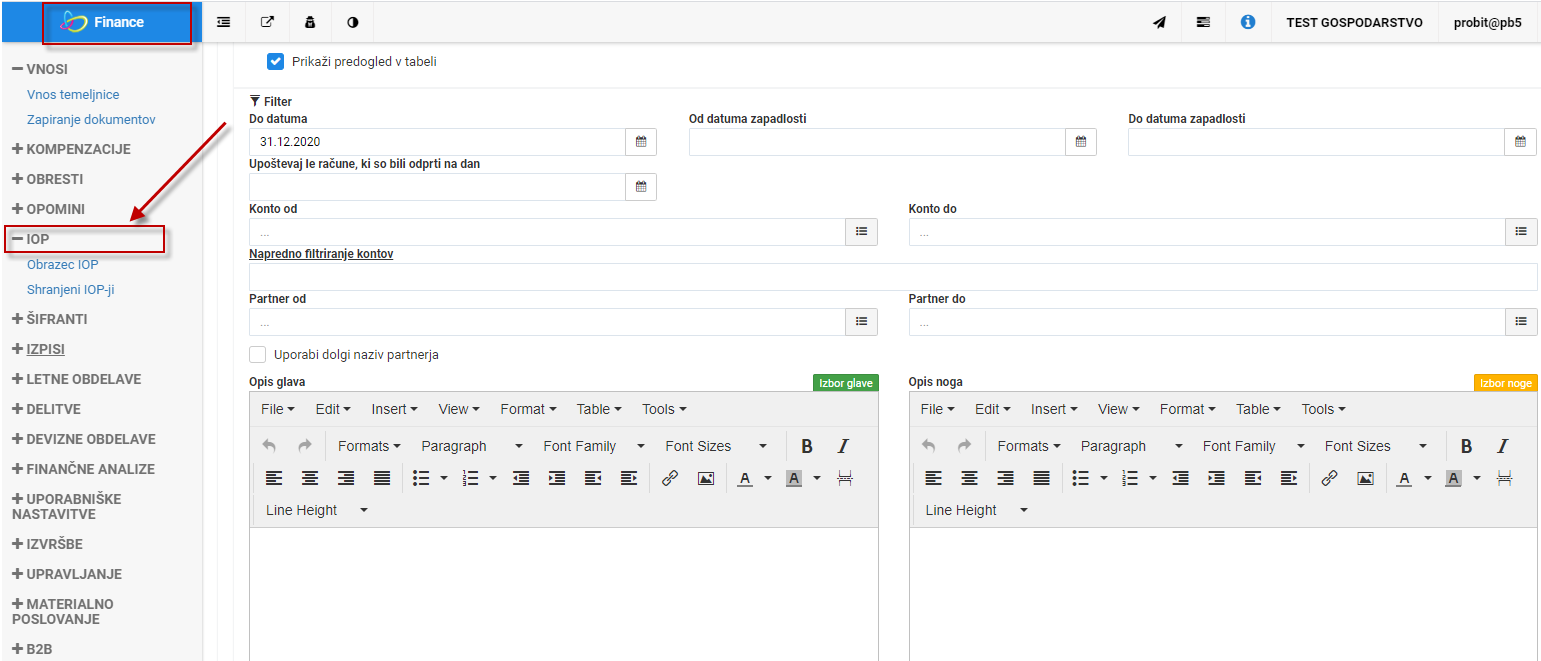1541x661 pixels.
Task: Click the blue info icon in top bar
Action: (x=1247, y=21)
